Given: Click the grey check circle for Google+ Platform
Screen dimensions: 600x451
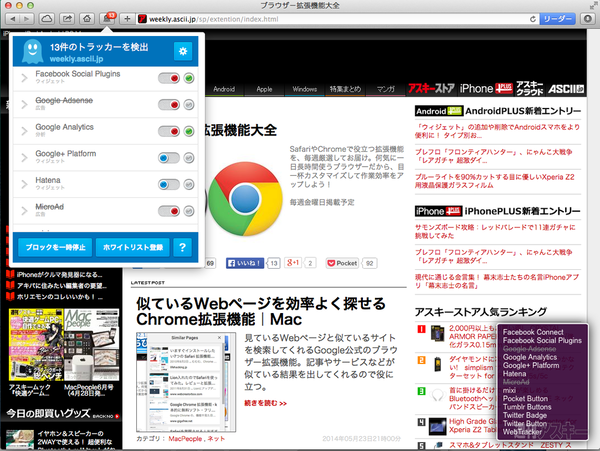Looking at the screenshot, I should (x=189, y=158).
